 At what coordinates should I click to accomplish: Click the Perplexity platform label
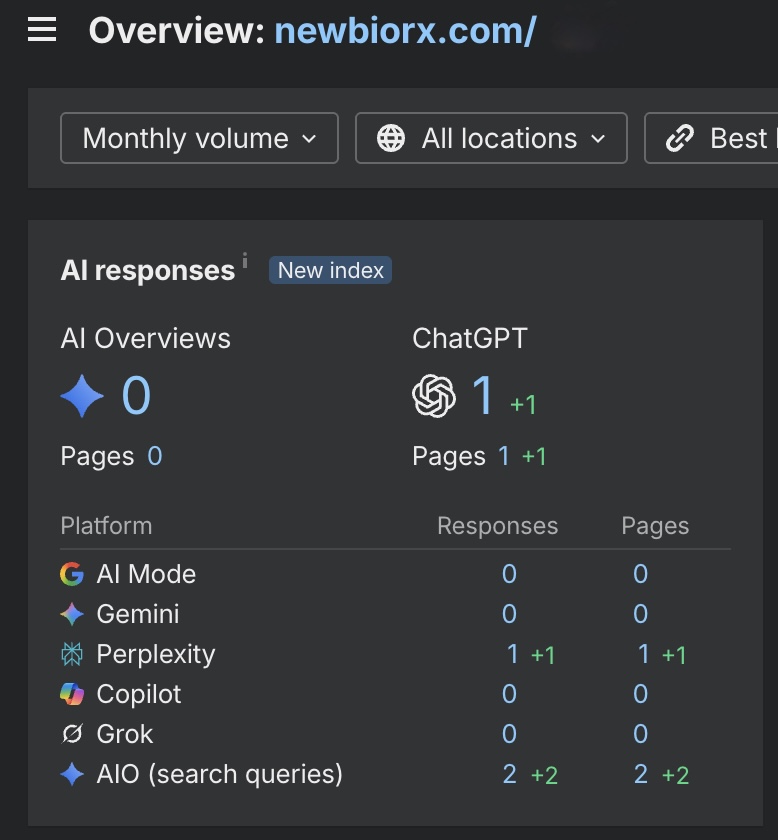pos(155,654)
